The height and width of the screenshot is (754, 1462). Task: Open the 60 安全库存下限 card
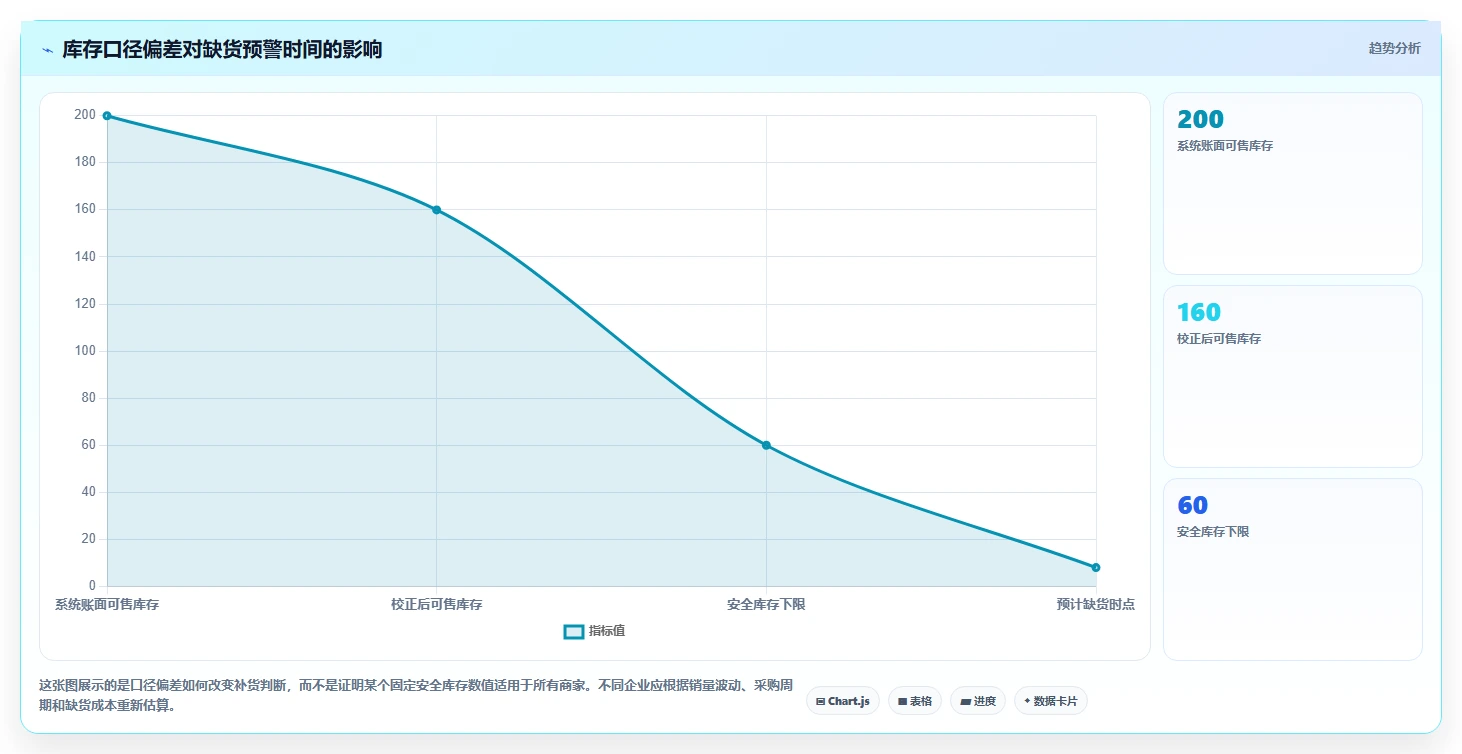(x=1292, y=569)
